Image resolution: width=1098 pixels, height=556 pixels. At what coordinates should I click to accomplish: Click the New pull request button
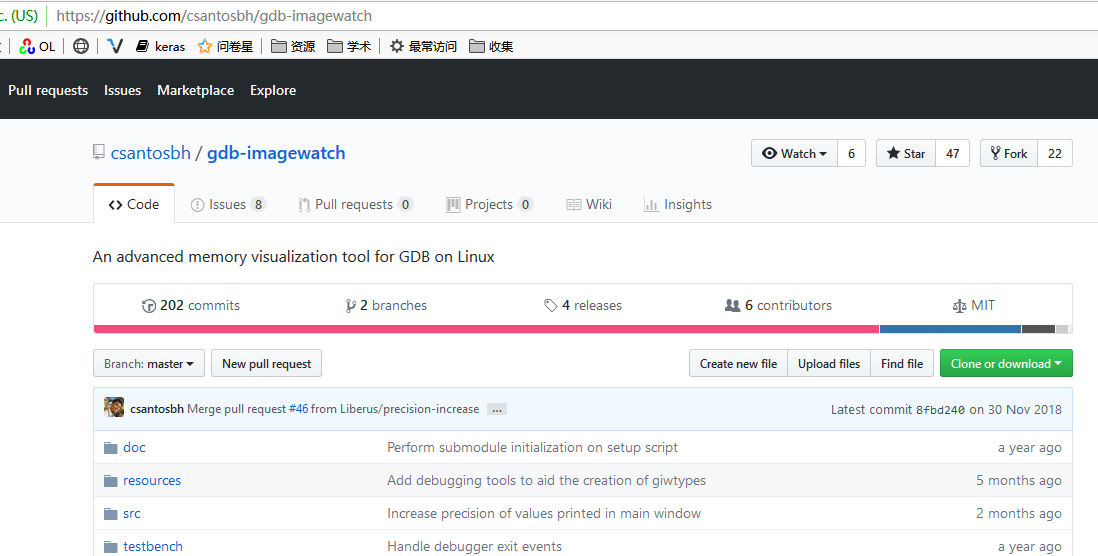[x=266, y=364]
